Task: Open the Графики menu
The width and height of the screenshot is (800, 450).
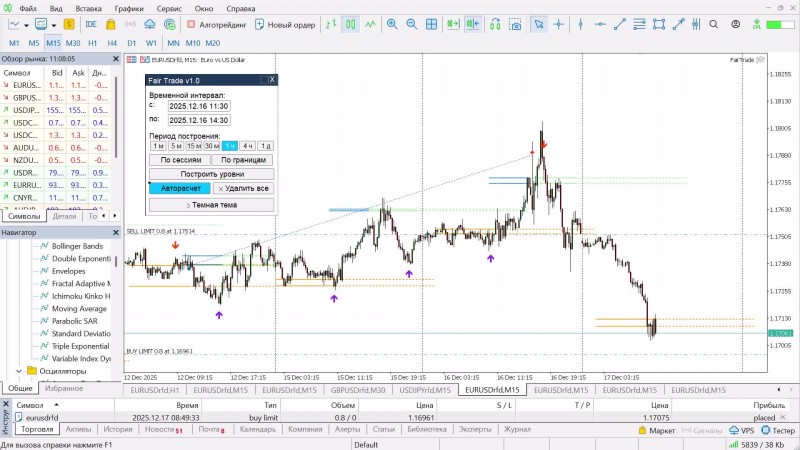Action: tap(129, 8)
